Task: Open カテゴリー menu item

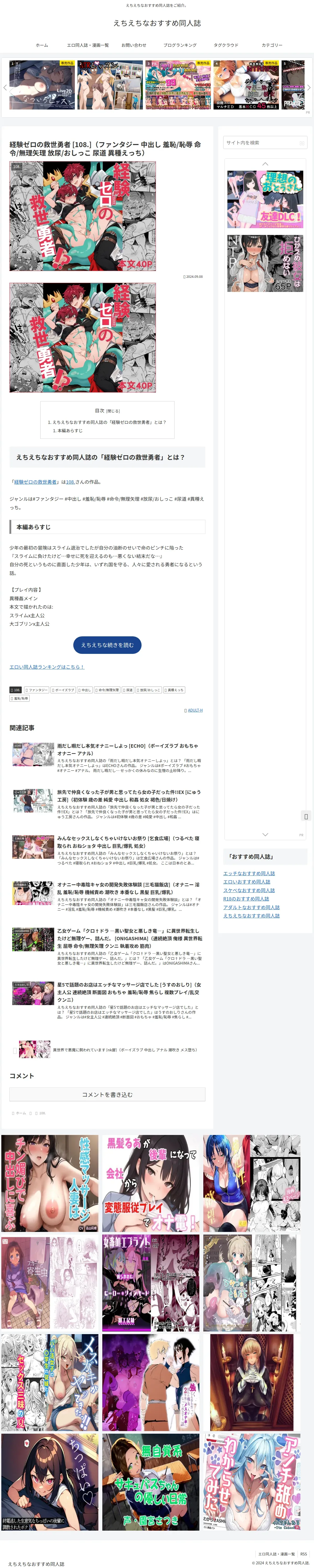Action: (272, 45)
